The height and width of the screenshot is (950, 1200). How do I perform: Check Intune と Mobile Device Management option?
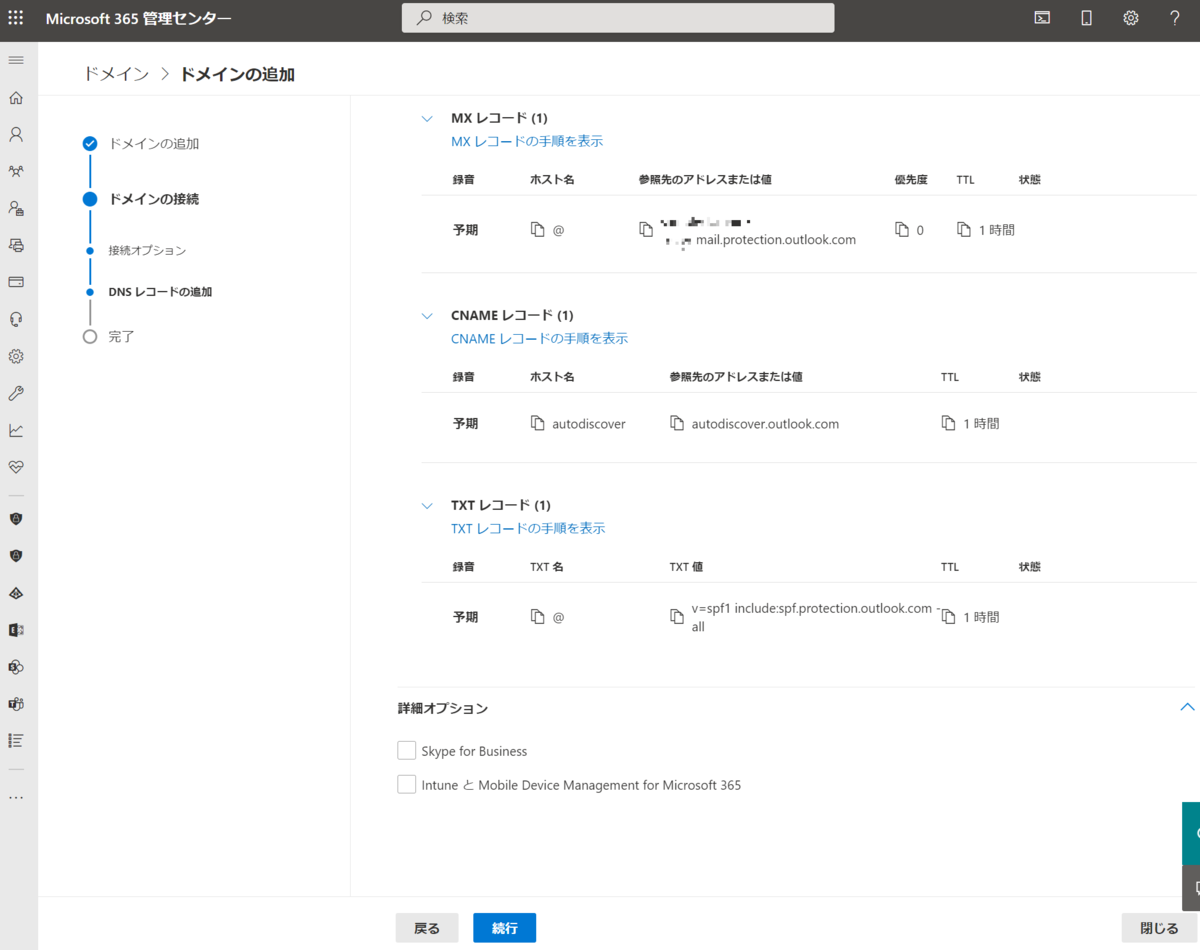[406, 784]
